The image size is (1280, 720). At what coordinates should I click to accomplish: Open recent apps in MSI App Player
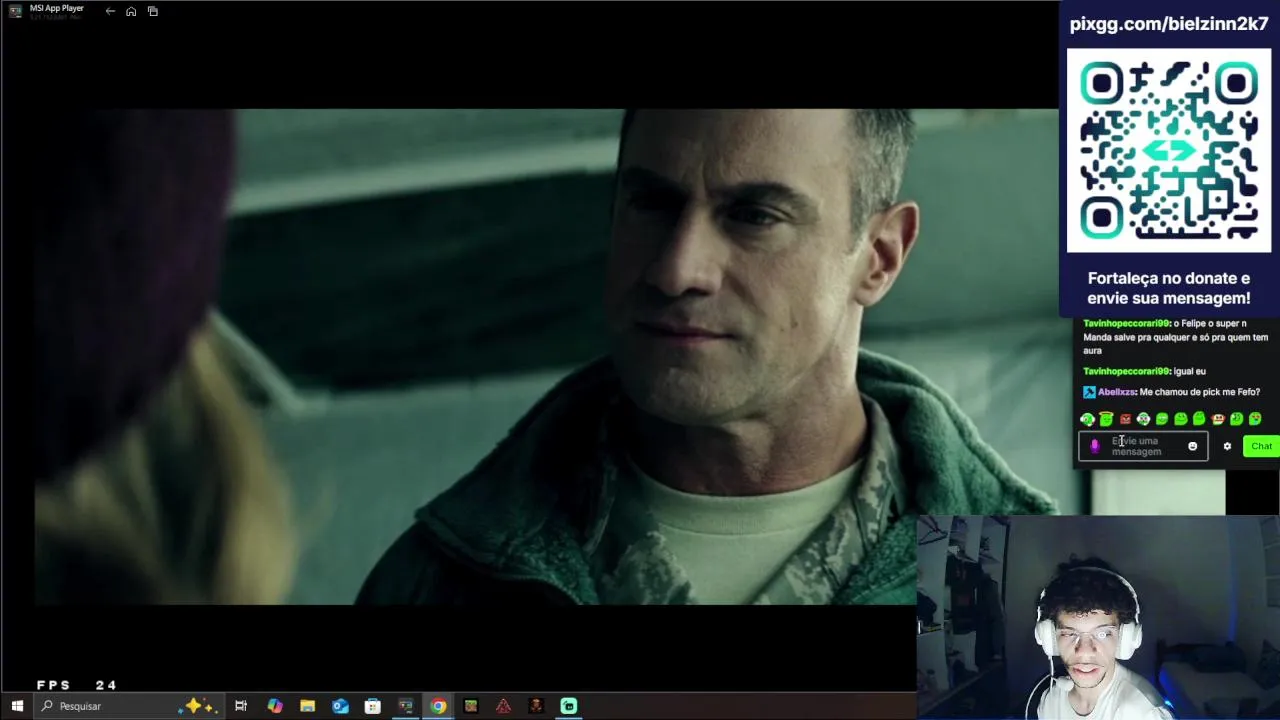point(153,11)
